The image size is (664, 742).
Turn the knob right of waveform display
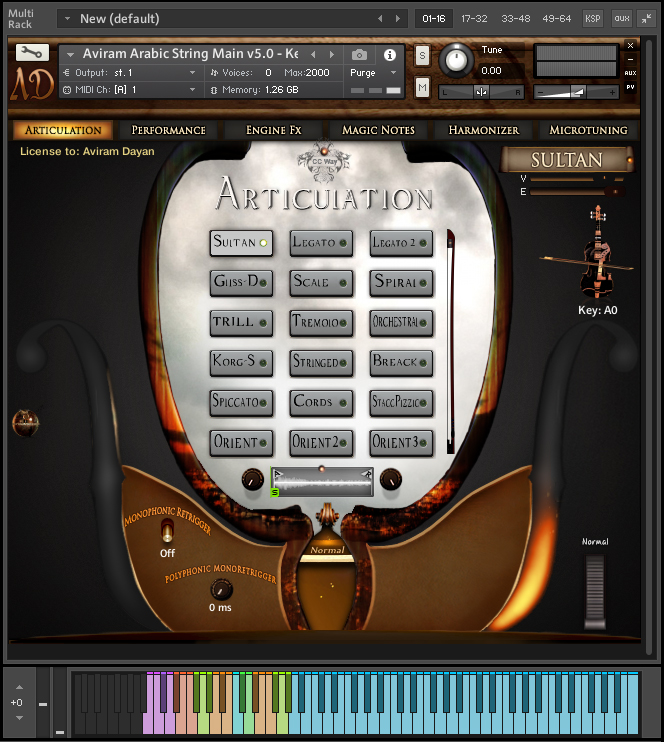tap(391, 479)
